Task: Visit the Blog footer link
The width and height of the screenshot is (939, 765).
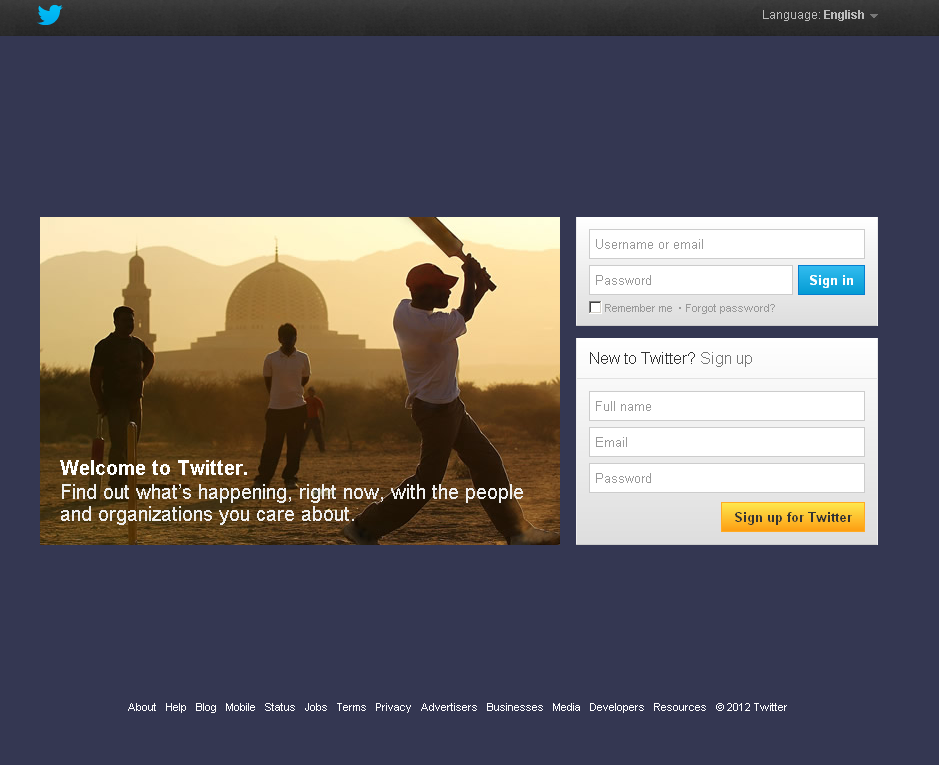Action: [x=205, y=707]
